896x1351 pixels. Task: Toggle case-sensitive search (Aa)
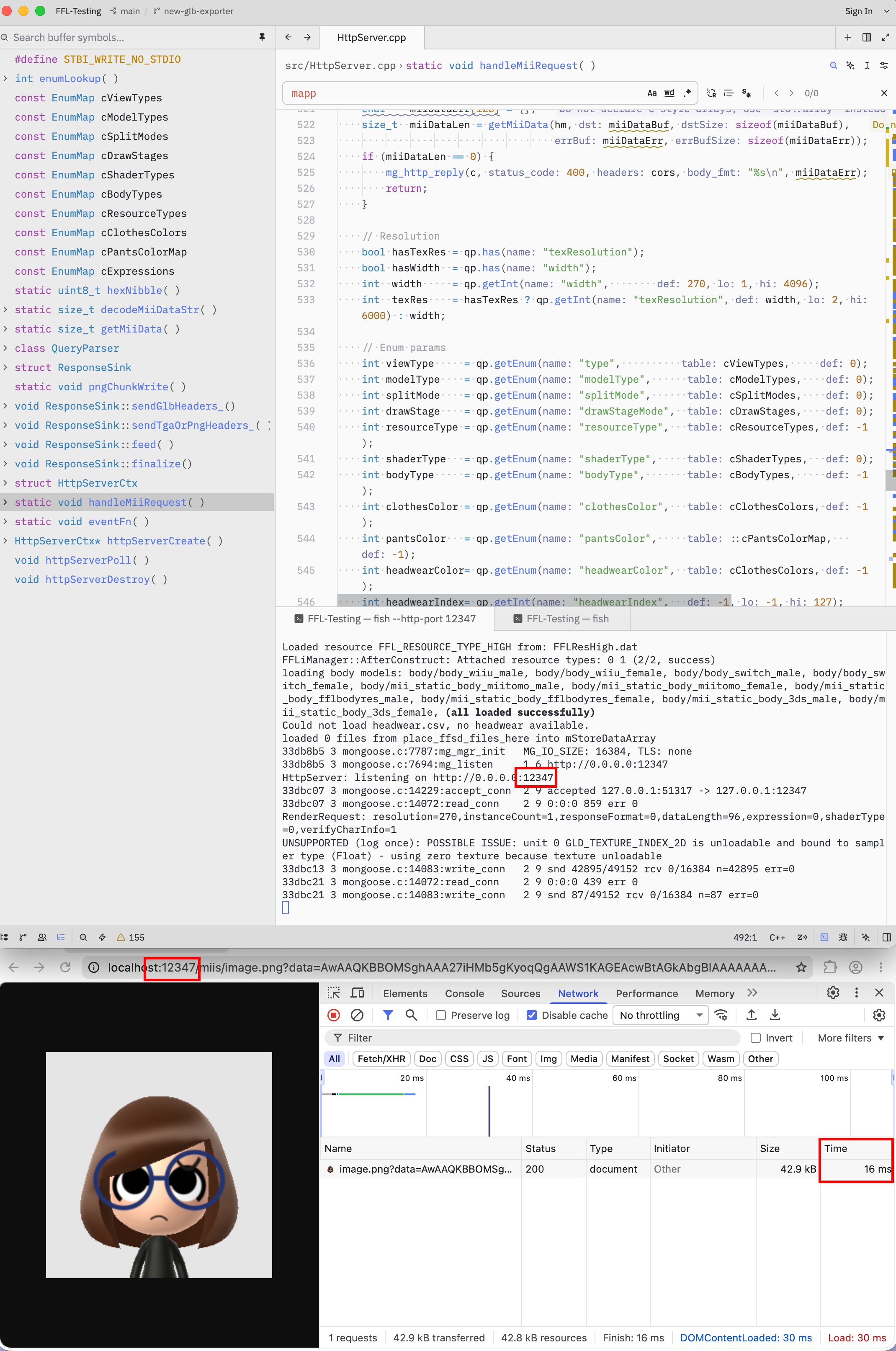[x=651, y=93]
